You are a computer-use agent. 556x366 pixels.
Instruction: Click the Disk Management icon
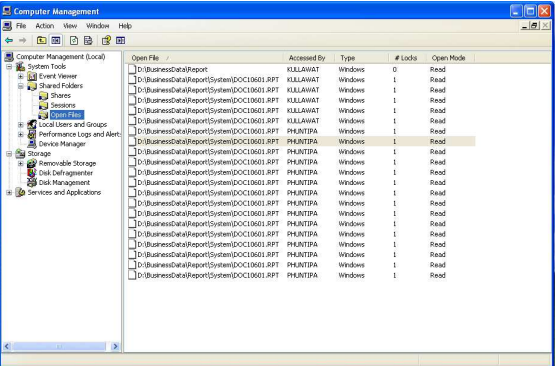tap(32, 183)
